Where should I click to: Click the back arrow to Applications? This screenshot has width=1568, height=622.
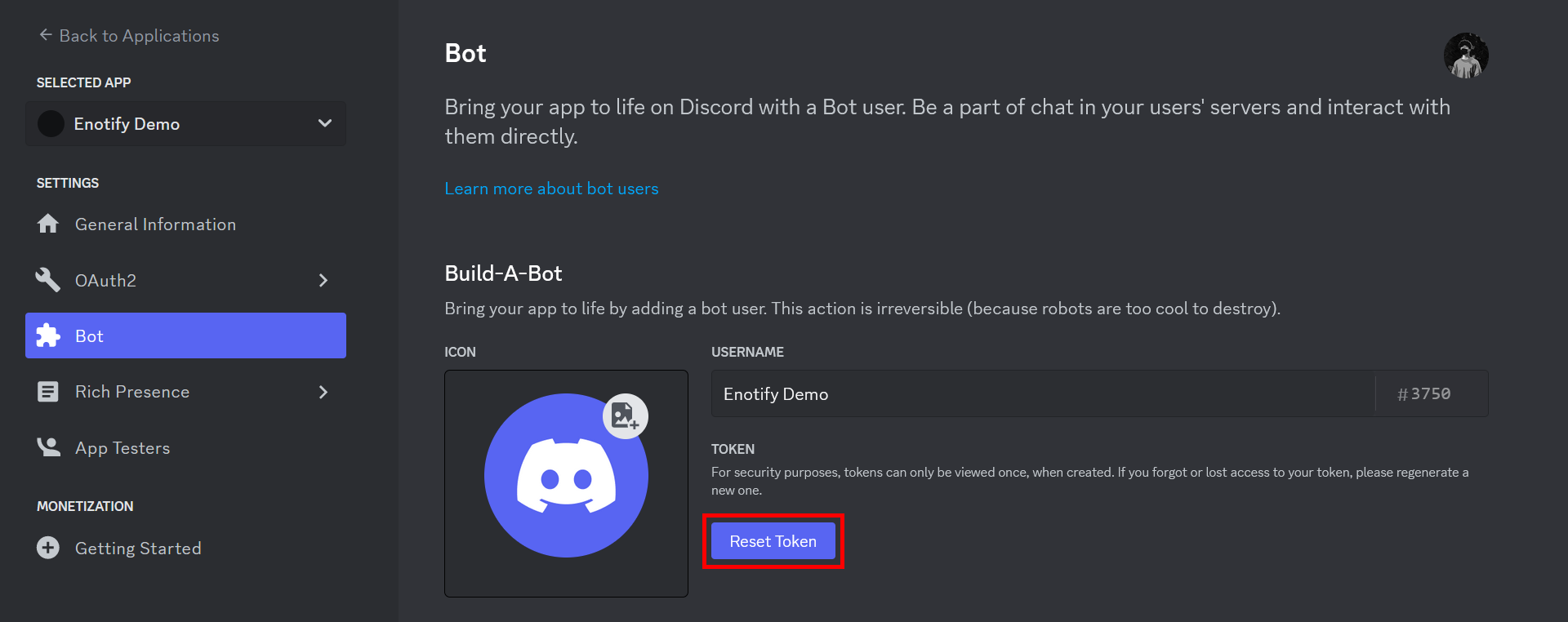click(46, 35)
